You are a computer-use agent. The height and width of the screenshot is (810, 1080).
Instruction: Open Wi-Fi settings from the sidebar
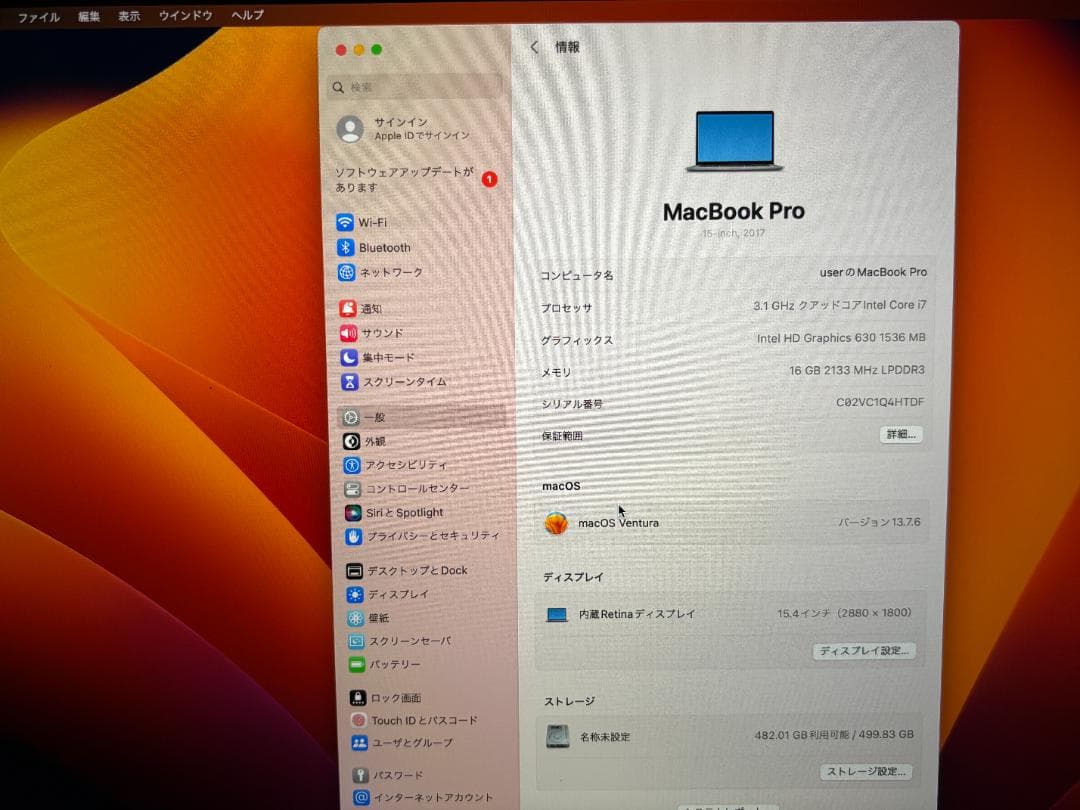[390, 222]
